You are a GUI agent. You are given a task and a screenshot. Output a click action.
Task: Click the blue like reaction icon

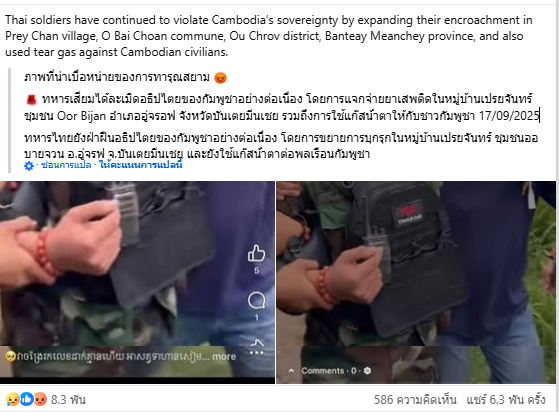(x=26, y=400)
